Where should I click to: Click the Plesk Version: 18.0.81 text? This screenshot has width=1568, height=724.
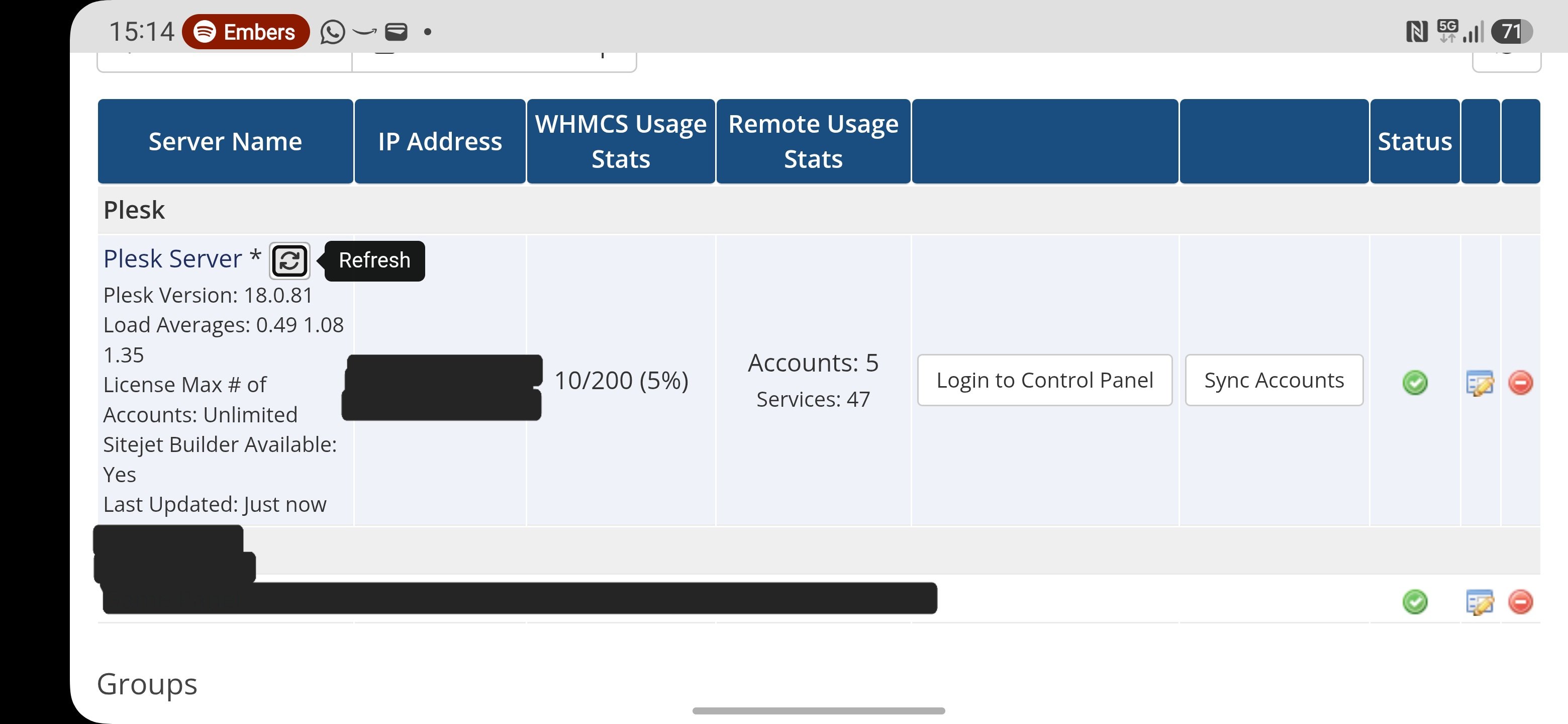(x=208, y=295)
